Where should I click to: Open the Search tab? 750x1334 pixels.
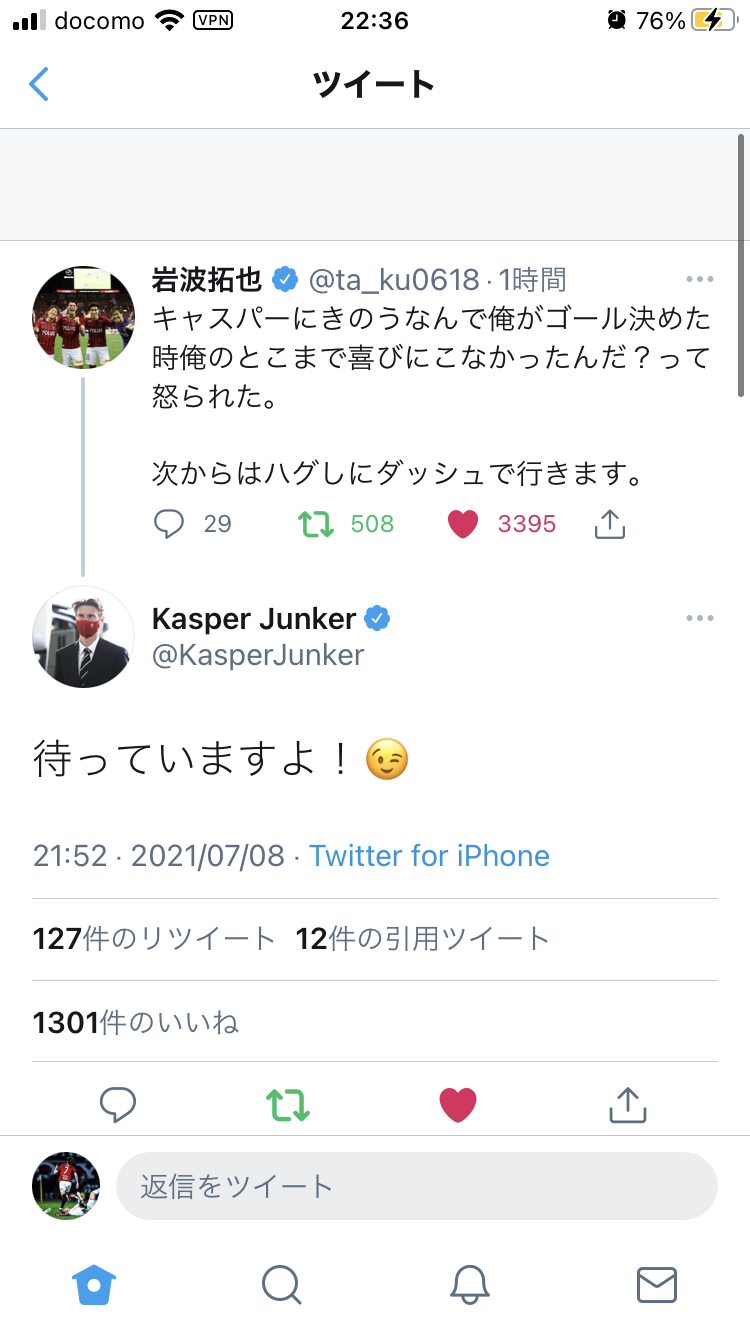[x=281, y=1284]
